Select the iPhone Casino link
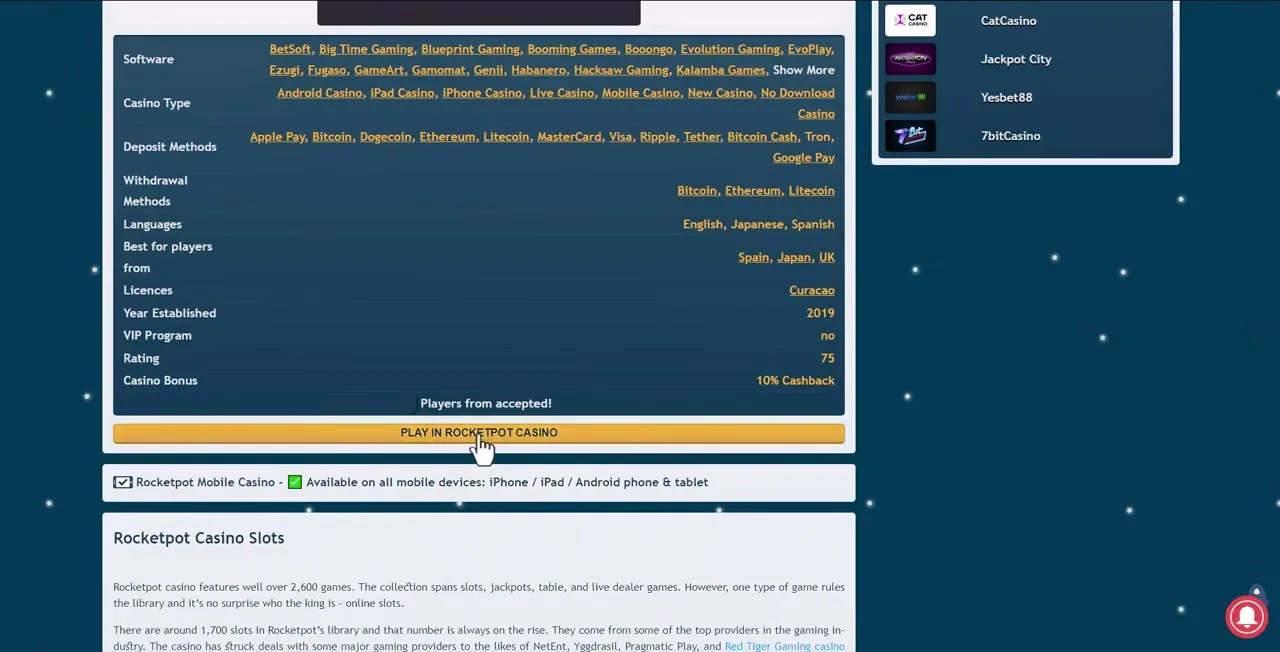The image size is (1280, 652). pos(482,93)
